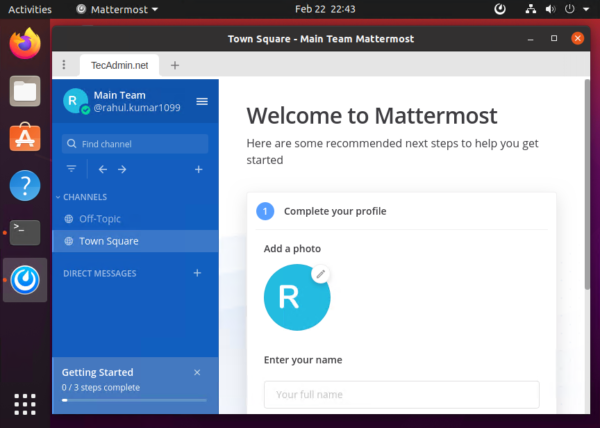The height and width of the screenshot is (428, 600).
Task: Go back using the left history arrow
Action: click(x=103, y=169)
